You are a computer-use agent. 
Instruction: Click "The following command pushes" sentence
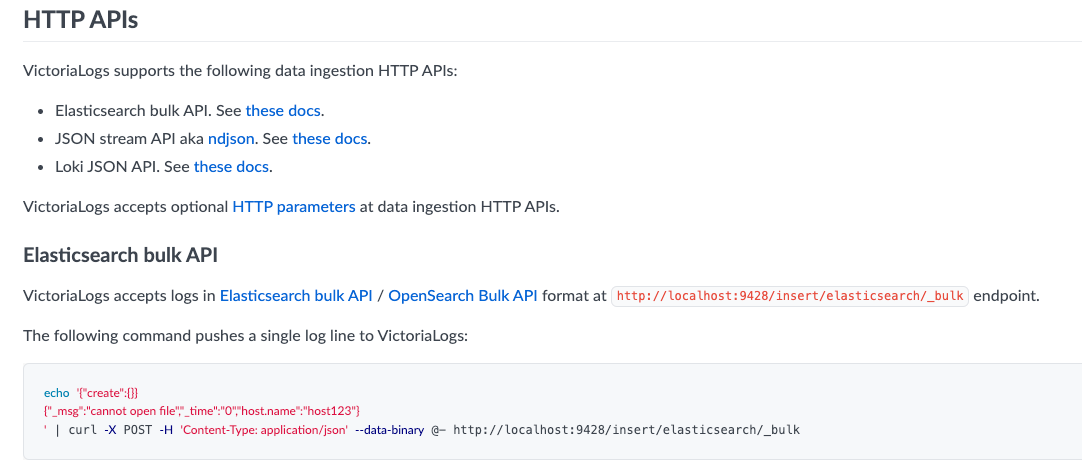(246, 336)
